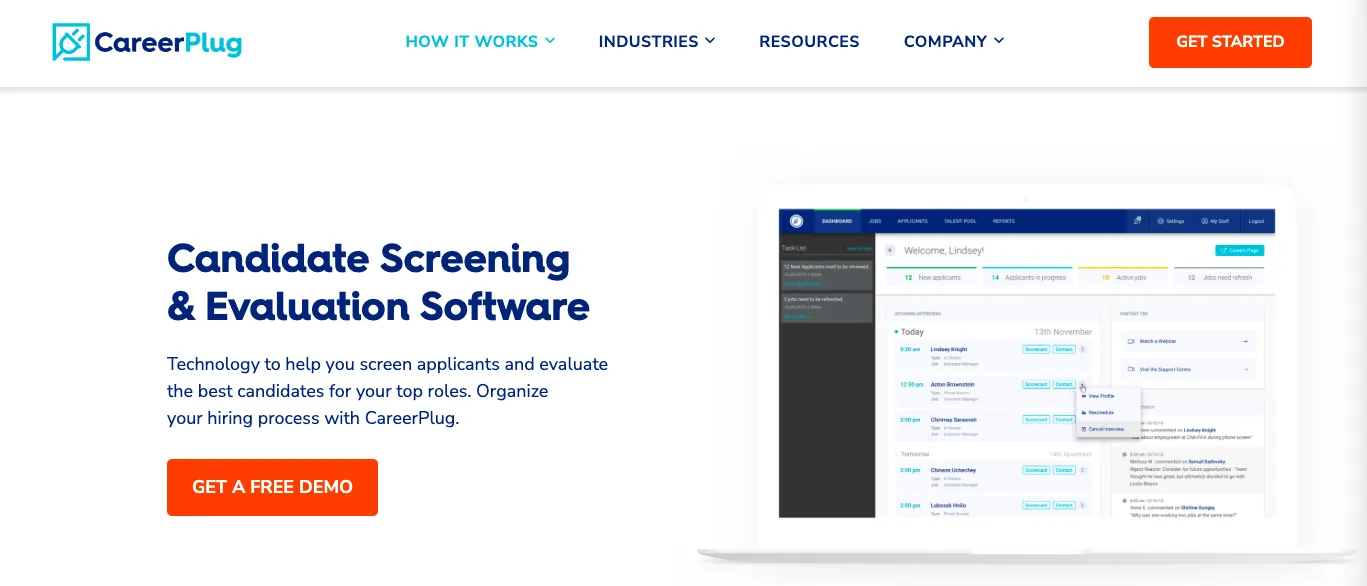Click the Visit the Support Centre link
Image resolution: width=1367 pixels, height=586 pixels.
click(x=1187, y=369)
